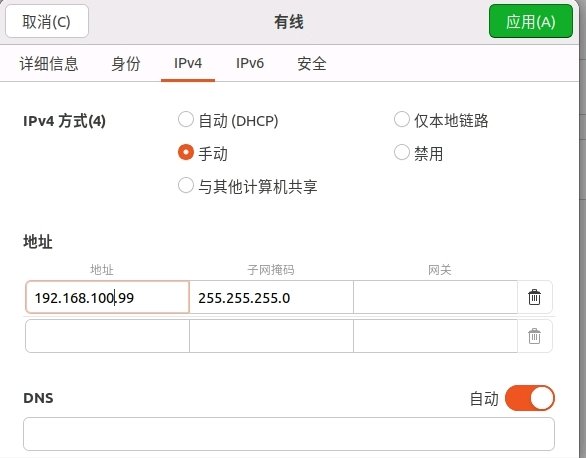
Task: Click the empty gateway field in second row
Action: 435,336
